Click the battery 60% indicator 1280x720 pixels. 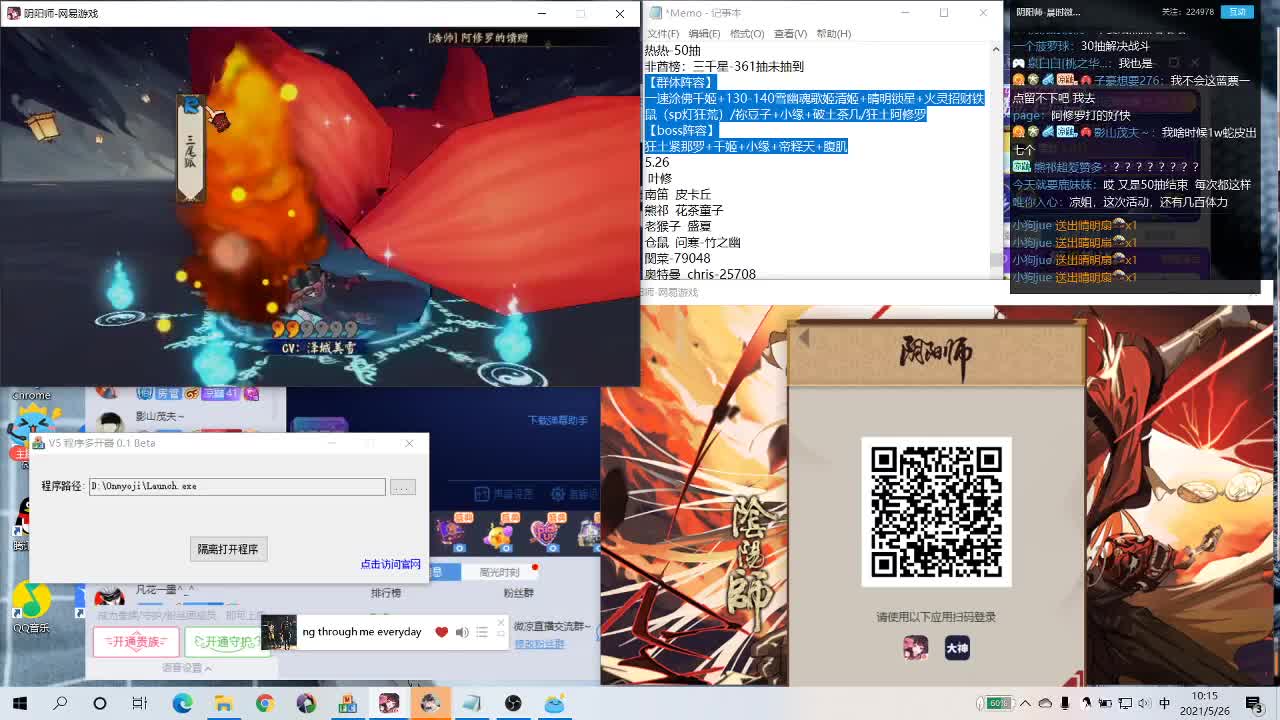(x=997, y=703)
